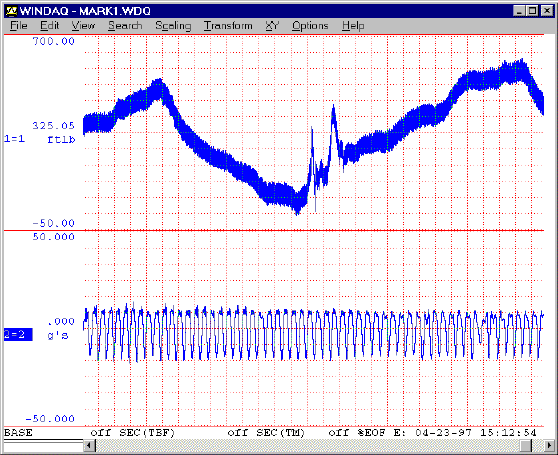
Task: Open the Search menu
Action: 125,26
